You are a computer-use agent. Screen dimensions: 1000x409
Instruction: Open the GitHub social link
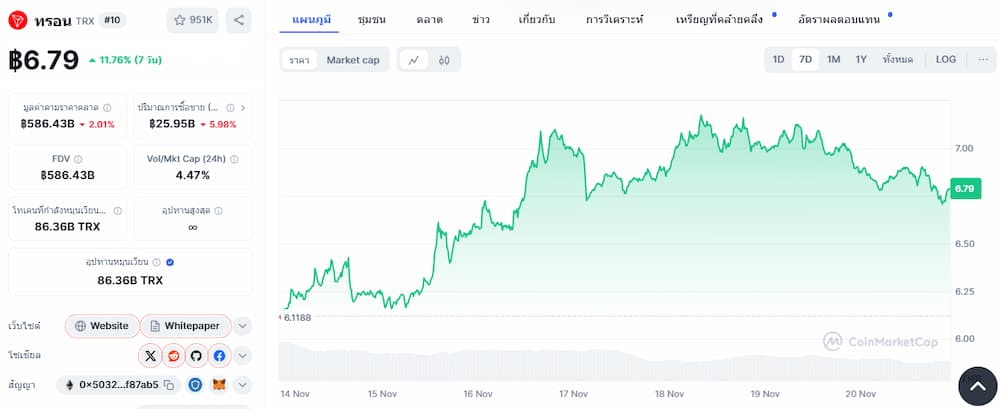click(196, 355)
